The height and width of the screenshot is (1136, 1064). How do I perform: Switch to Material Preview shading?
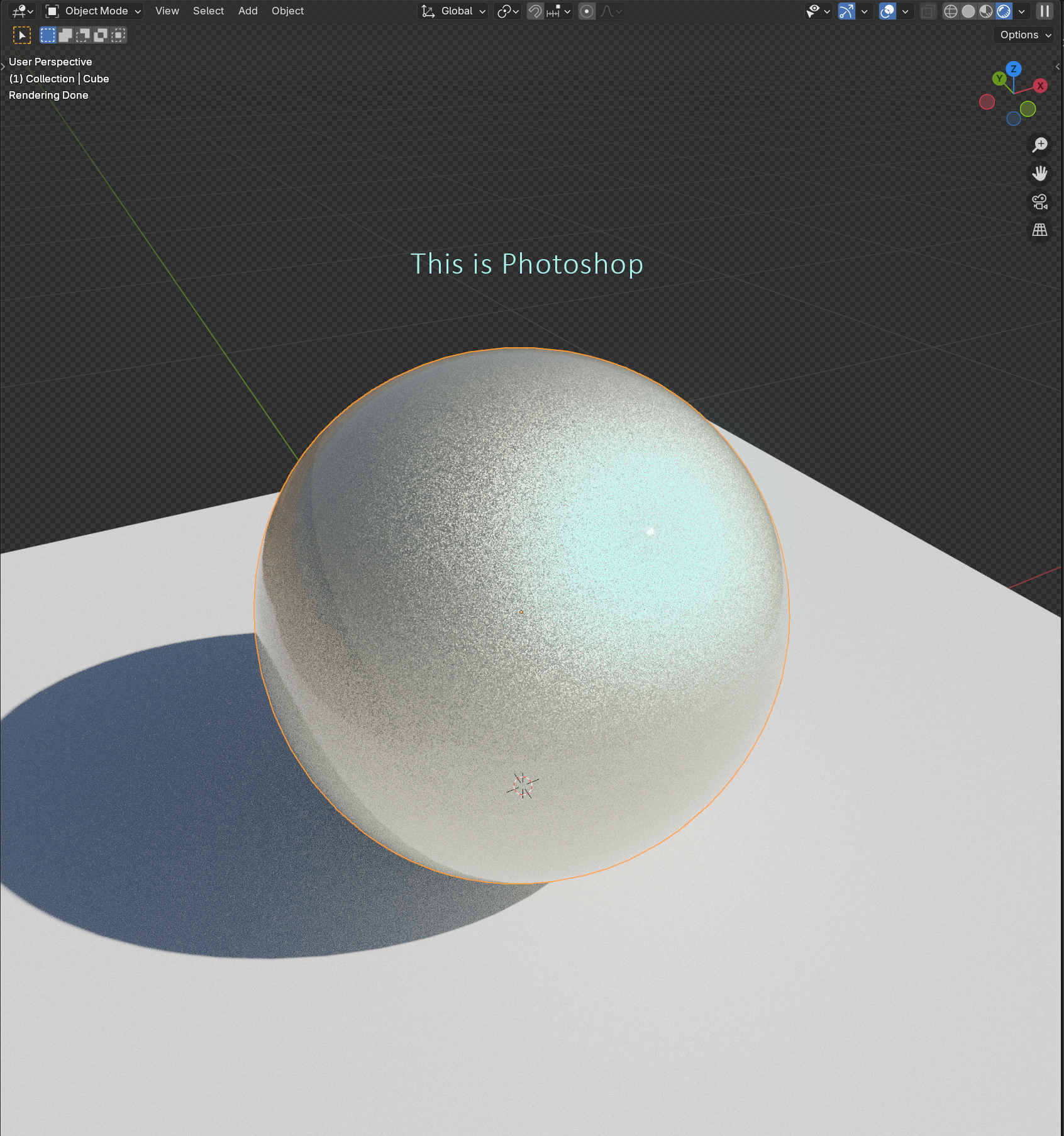click(986, 11)
